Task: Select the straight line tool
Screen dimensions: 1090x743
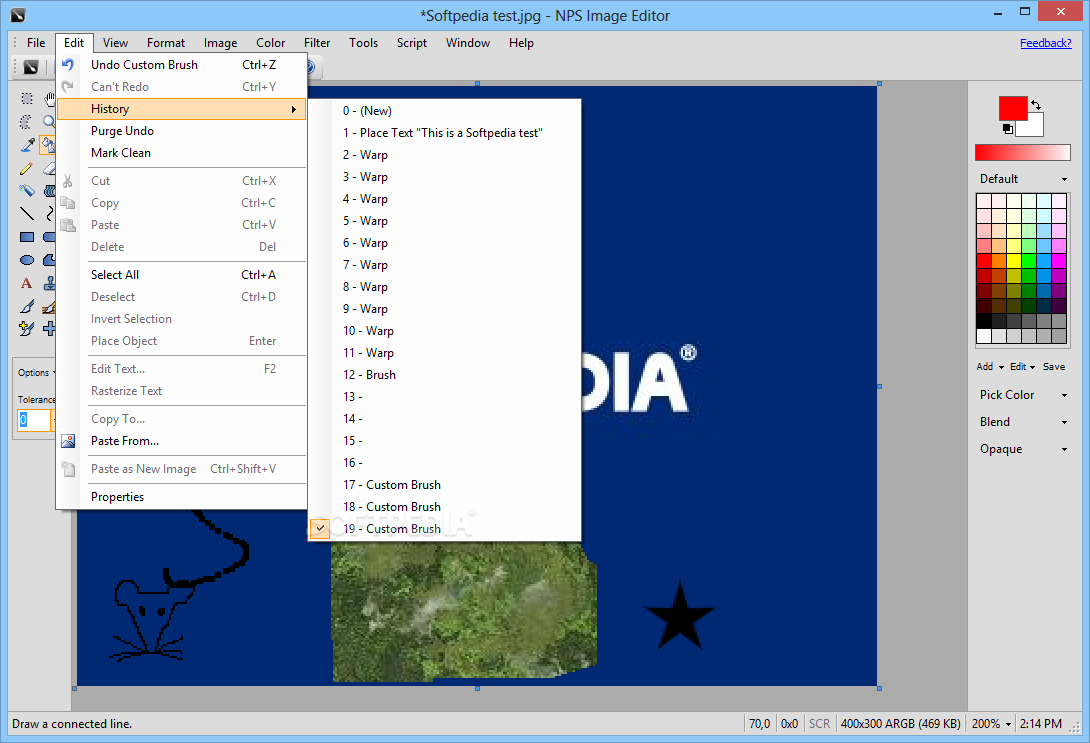Action: click(x=26, y=213)
